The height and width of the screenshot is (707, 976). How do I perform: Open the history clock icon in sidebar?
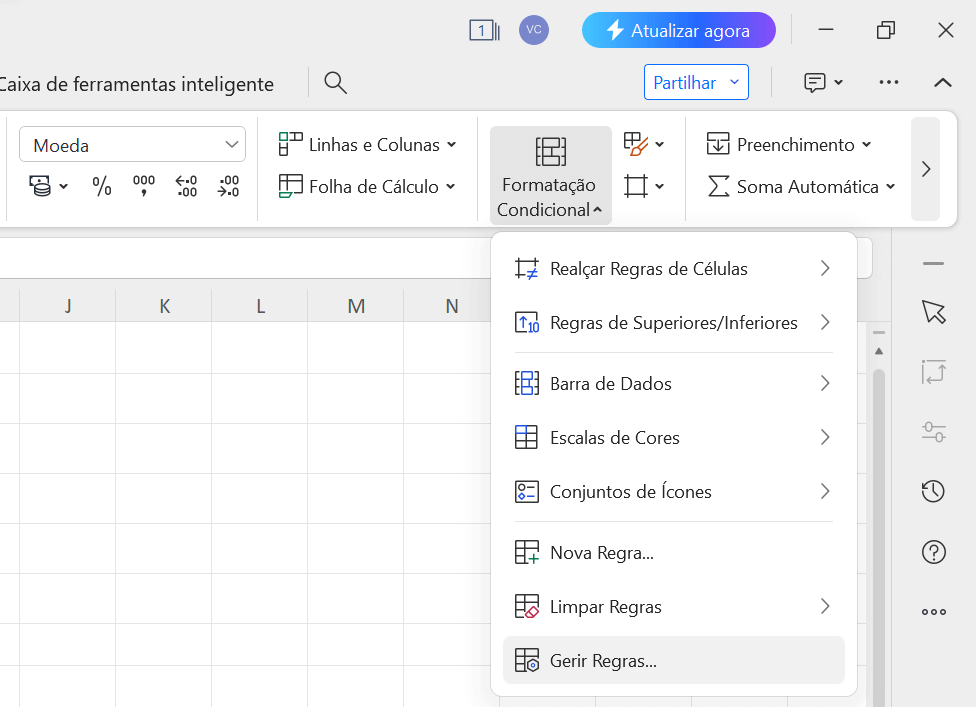pyautogui.click(x=933, y=491)
